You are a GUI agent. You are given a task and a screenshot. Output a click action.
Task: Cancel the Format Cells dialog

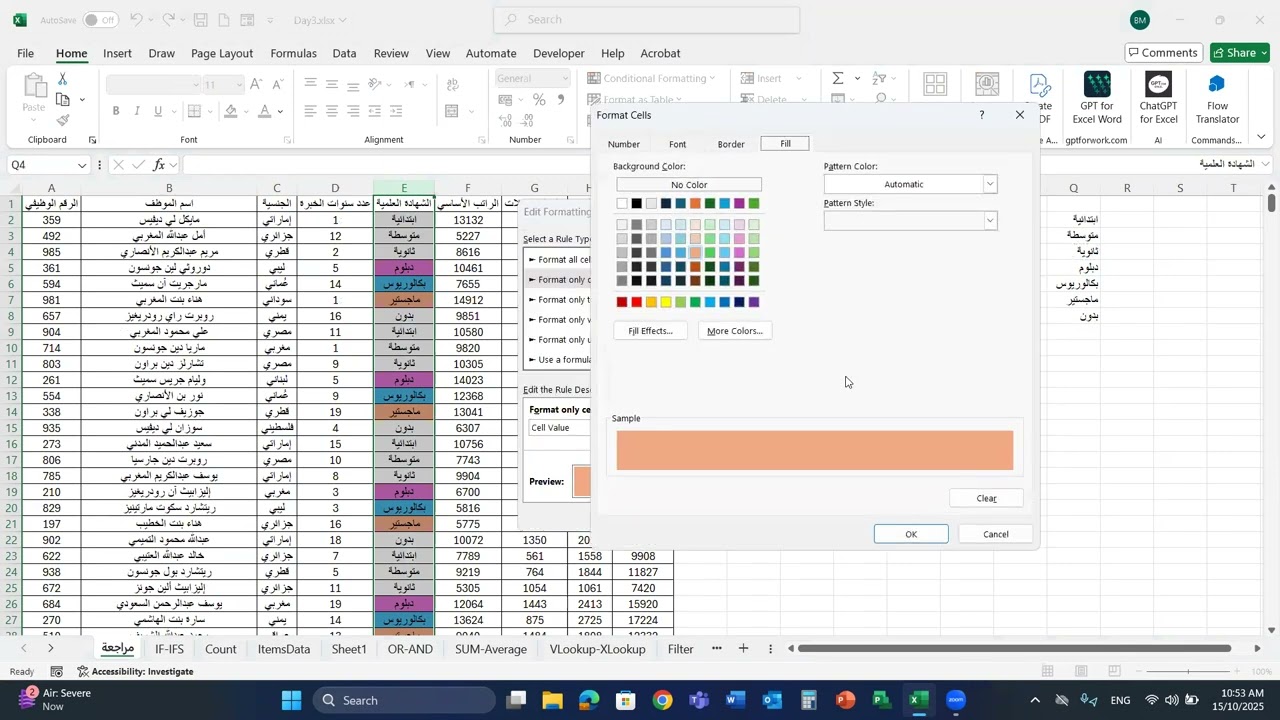click(x=996, y=534)
